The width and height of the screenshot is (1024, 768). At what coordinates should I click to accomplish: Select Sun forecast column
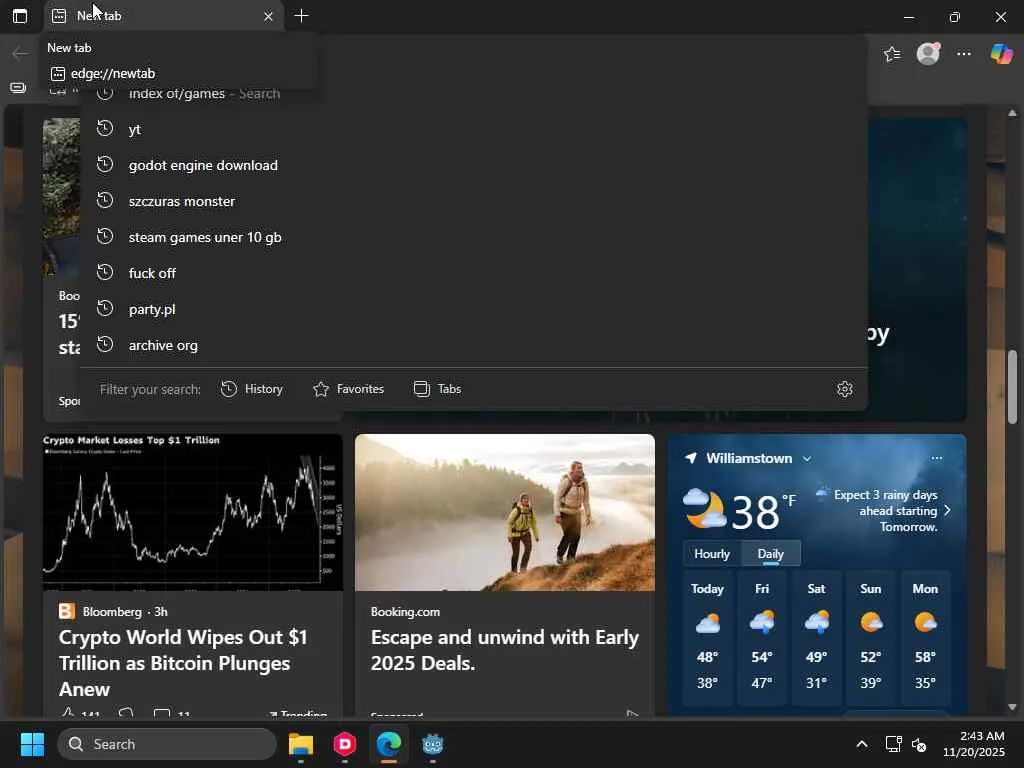point(871,637)
